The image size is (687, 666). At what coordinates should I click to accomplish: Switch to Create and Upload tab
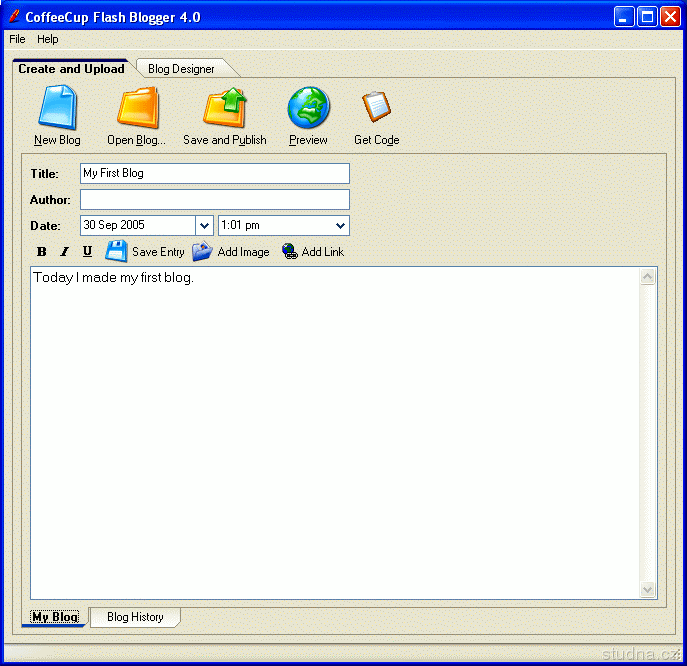pos(71,69)
